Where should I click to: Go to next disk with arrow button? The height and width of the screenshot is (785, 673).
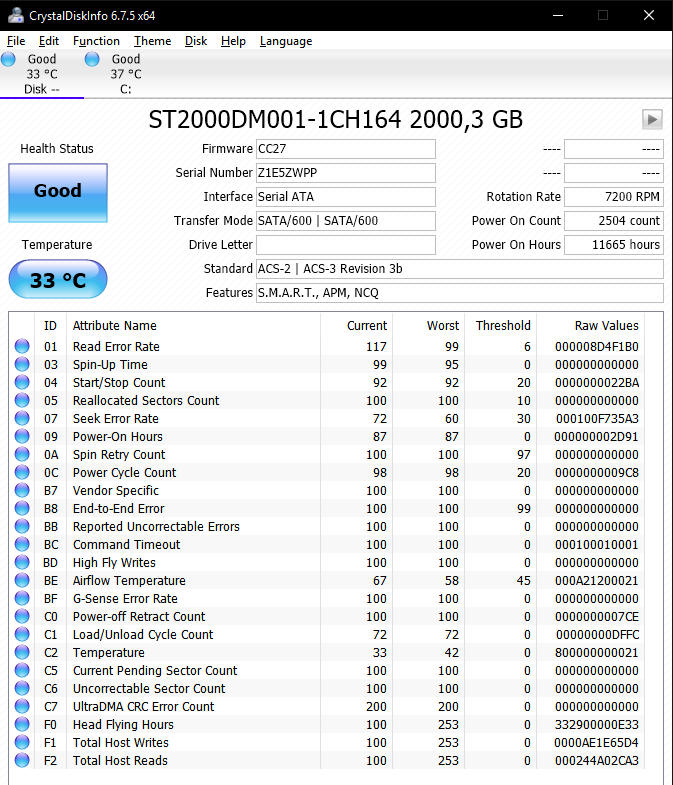(652, 120)
